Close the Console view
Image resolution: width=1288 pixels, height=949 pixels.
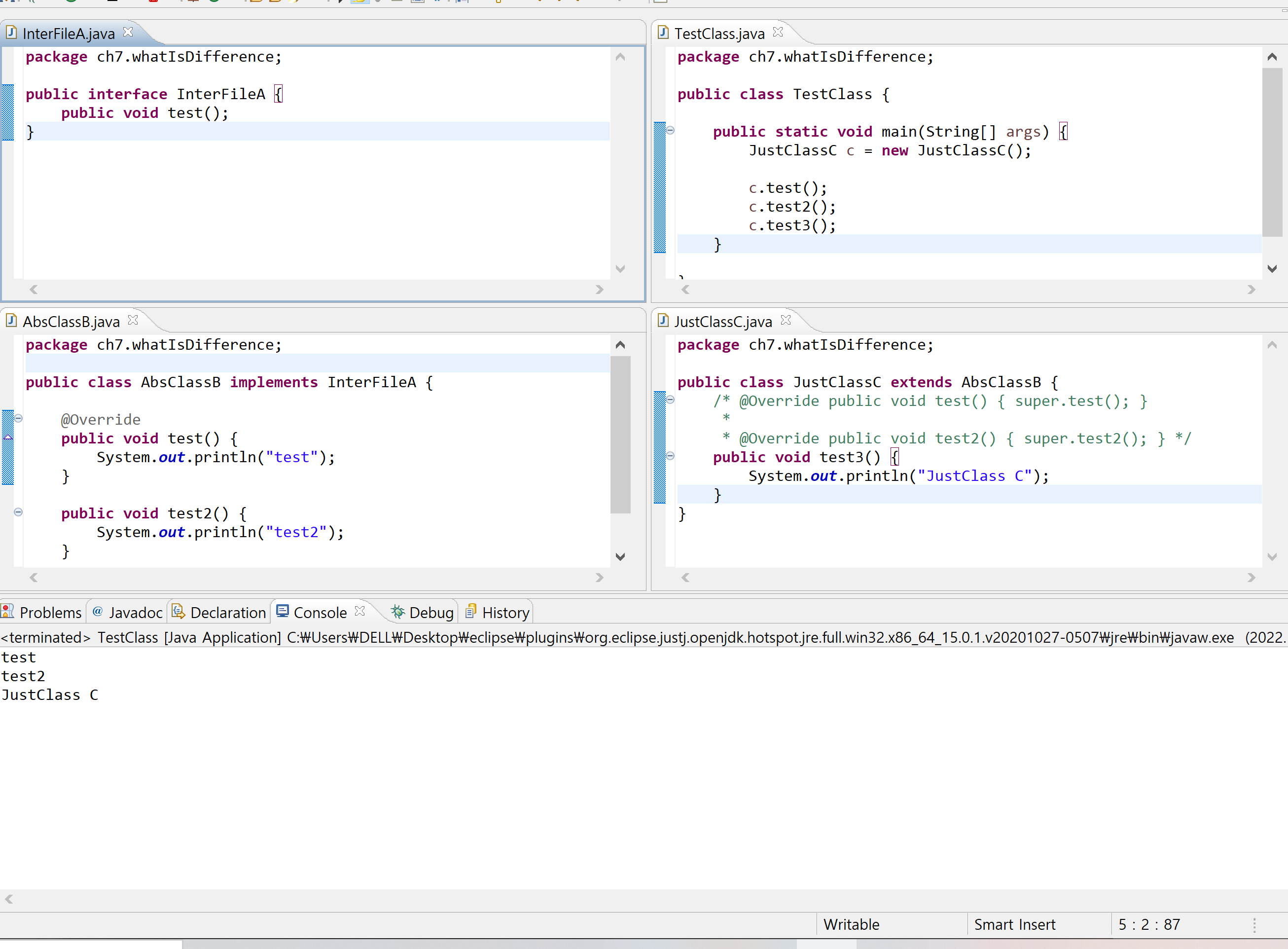coord(359,611)
